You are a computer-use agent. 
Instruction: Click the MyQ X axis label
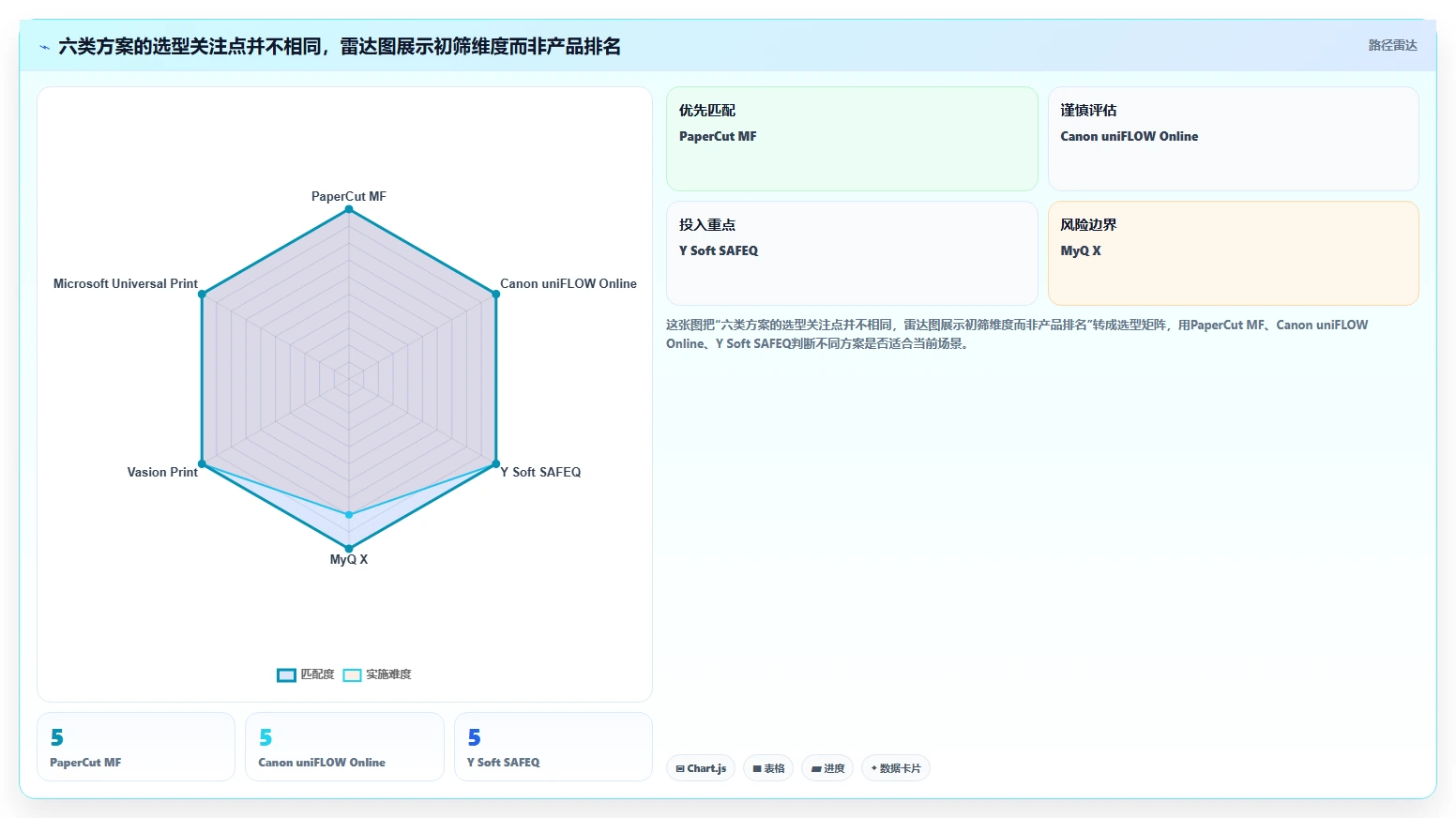click(349, 559)
